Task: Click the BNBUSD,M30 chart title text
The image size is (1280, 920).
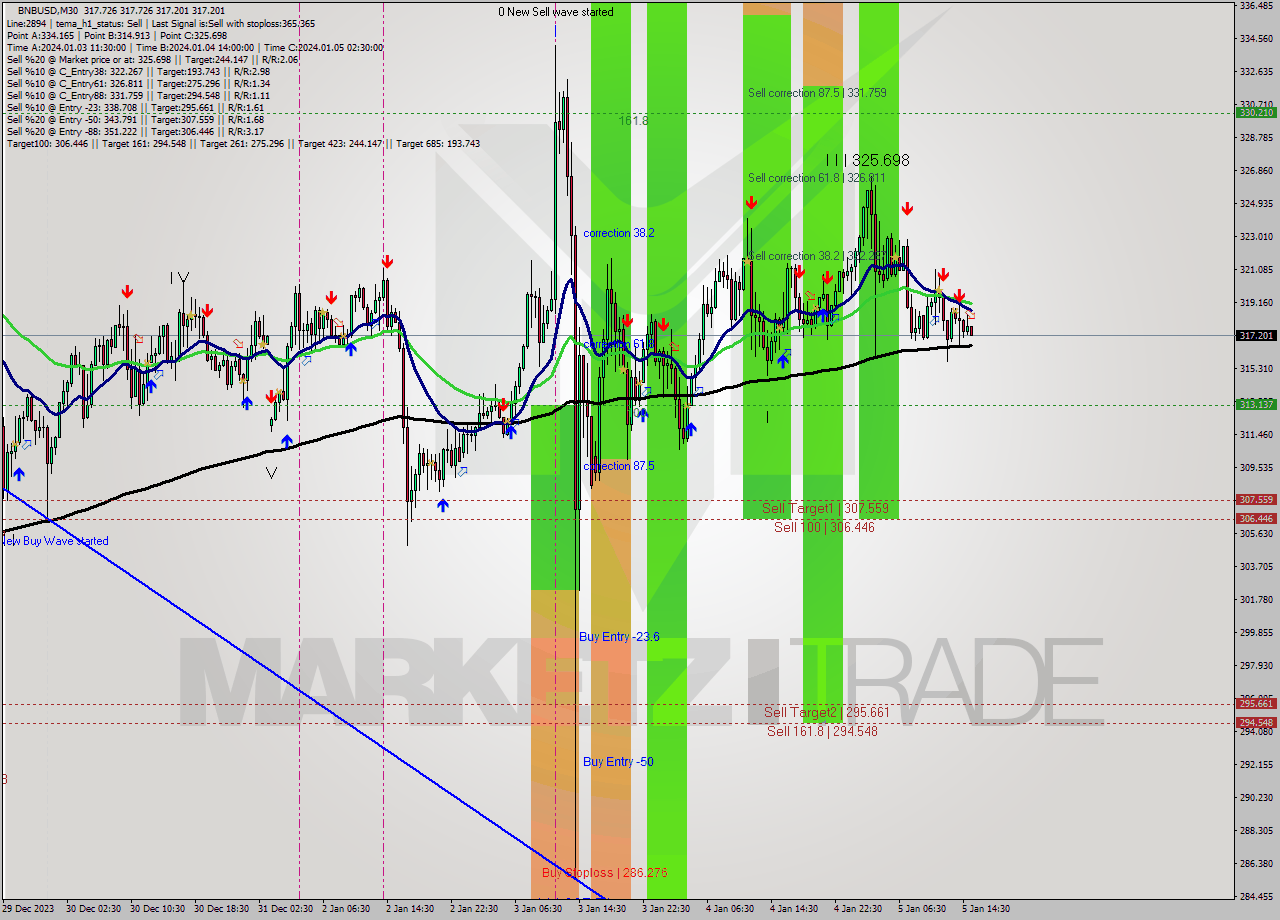Action: (x=48, y=10)
